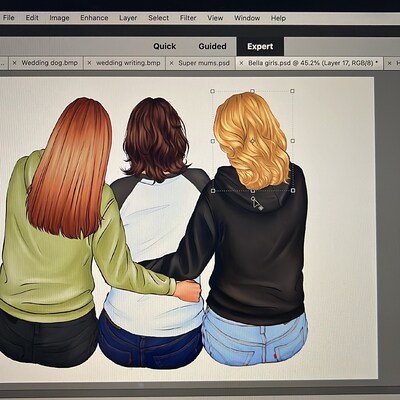Viewport: 400px width, 400px height.
Task: Close the Super mums.psd tab
Action: (171, 63)
